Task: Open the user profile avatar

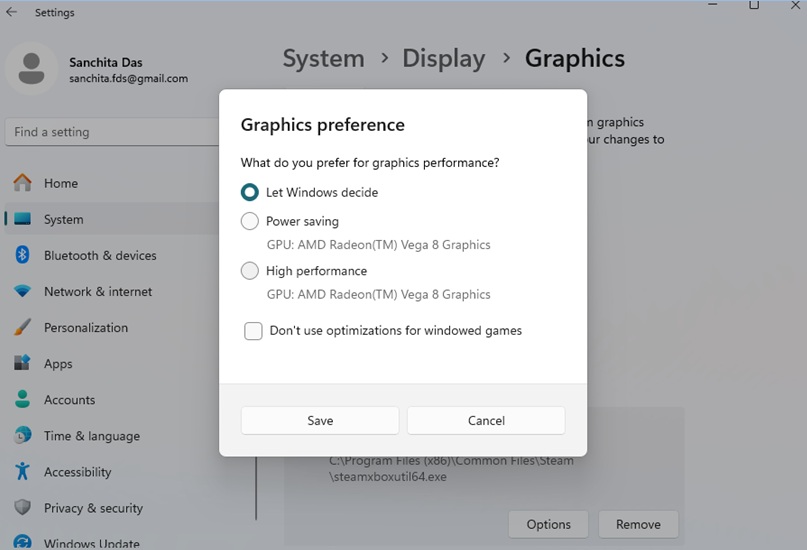Action: click(x=31, y=68)
